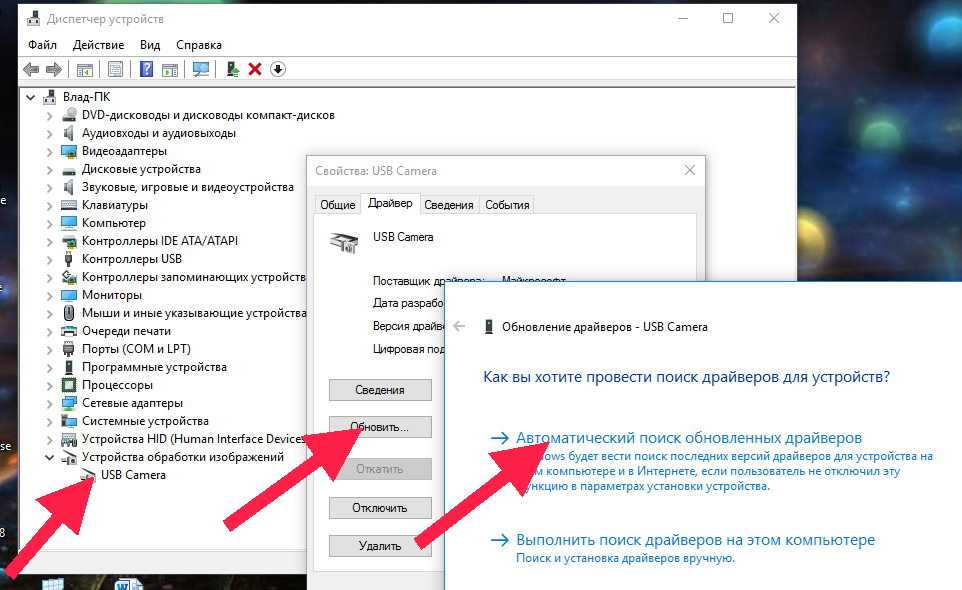Click the back arrow in driver update wizard
The width and height of the screenshot is (962, 590).
point(460,326)
